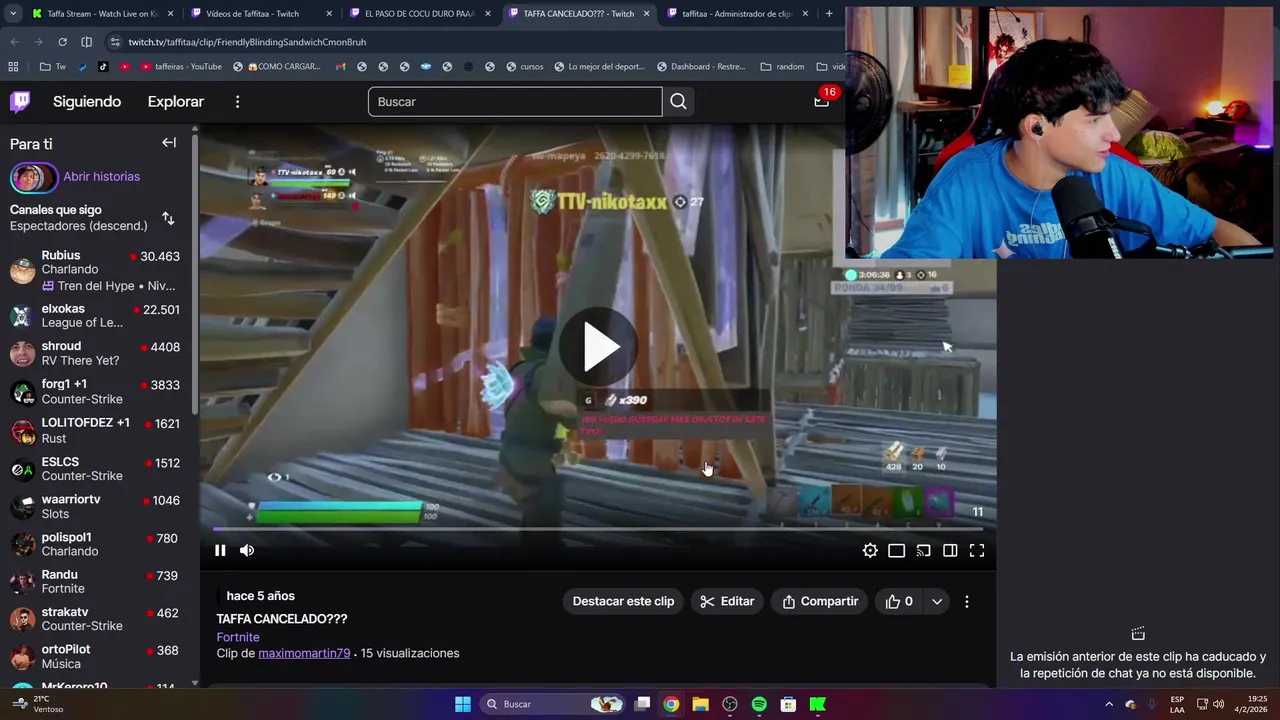
Task: Reload the current page
Action: (x=62, y=42)
